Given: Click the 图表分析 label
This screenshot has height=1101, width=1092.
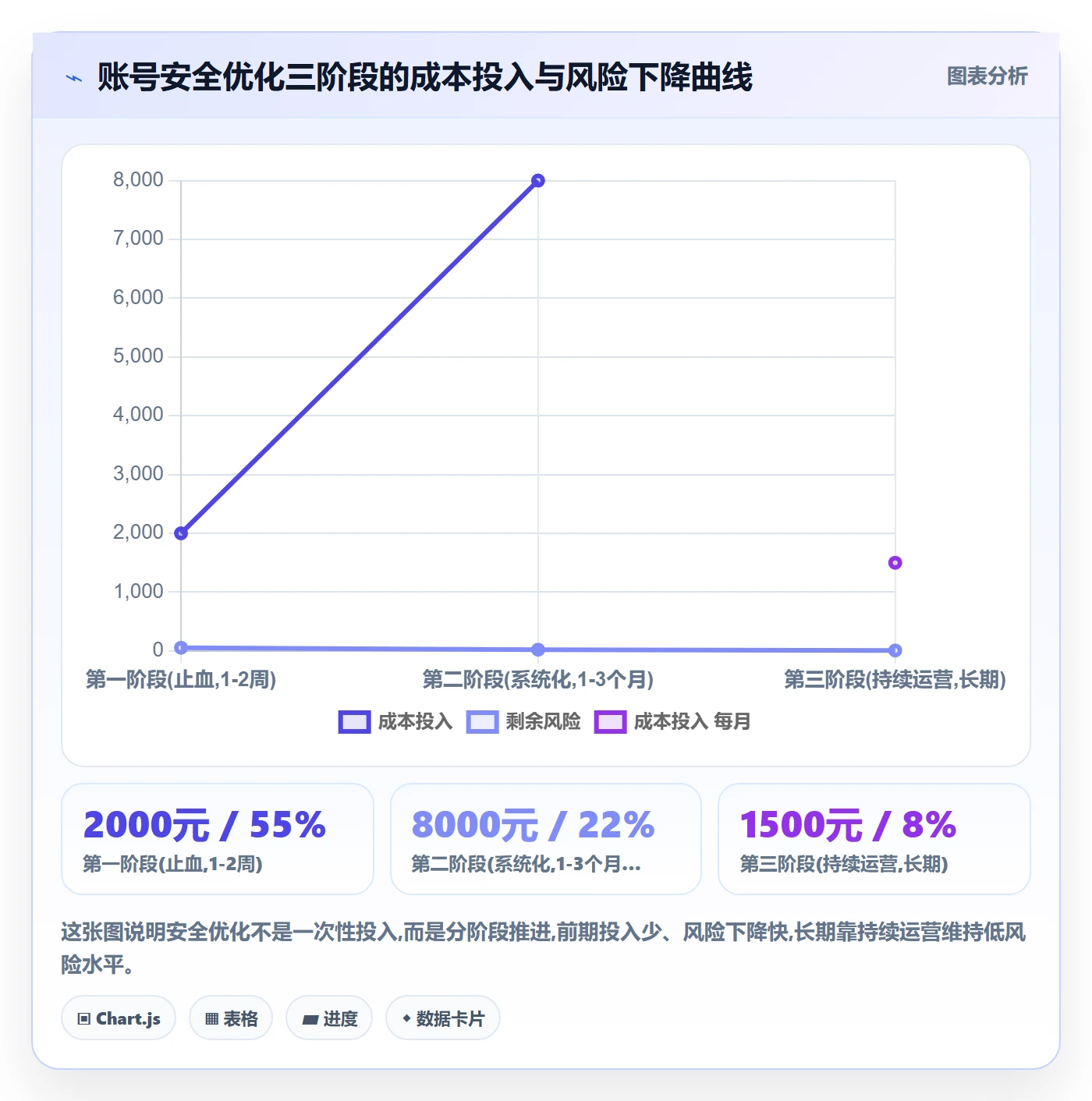Looking at the screenshot, I should [987, 76].
